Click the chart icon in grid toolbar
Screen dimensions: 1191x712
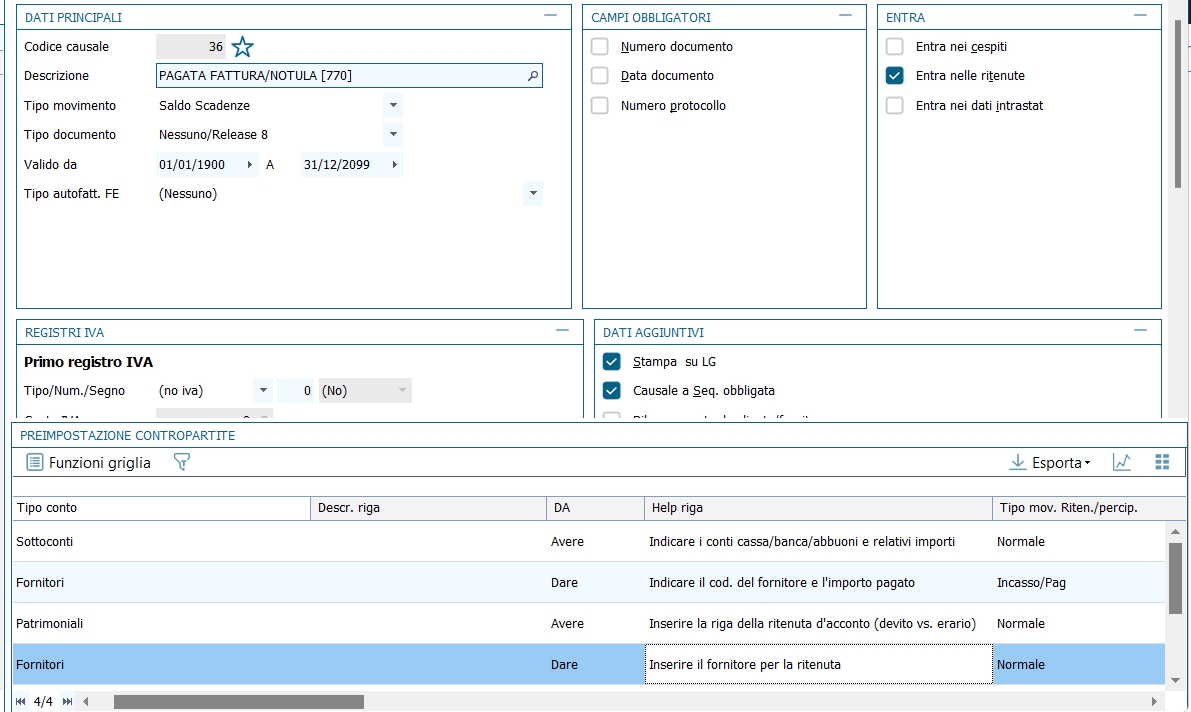pos(1122,462)
